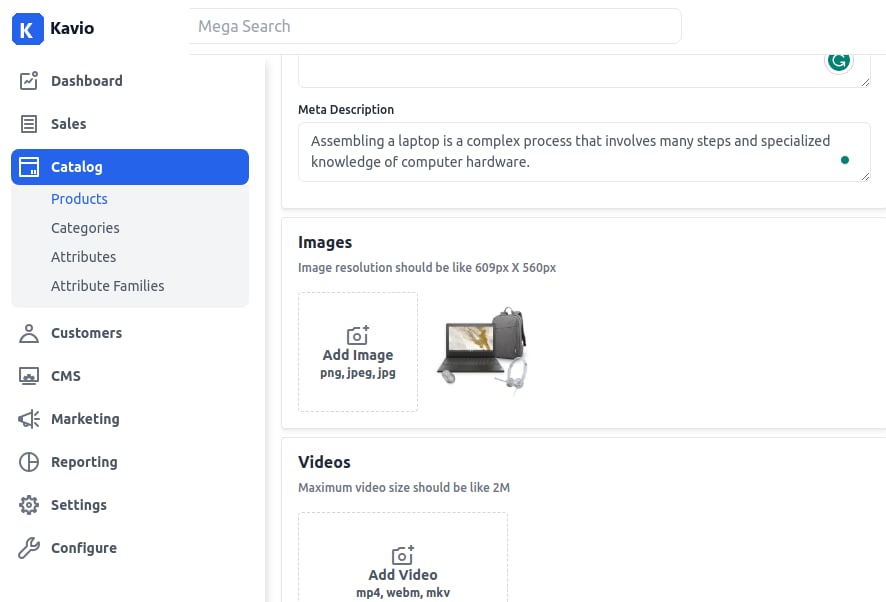Navigate to Marketing
This screenshot has height=602, width=886.
pyautogui.click(x=130, y=419)
